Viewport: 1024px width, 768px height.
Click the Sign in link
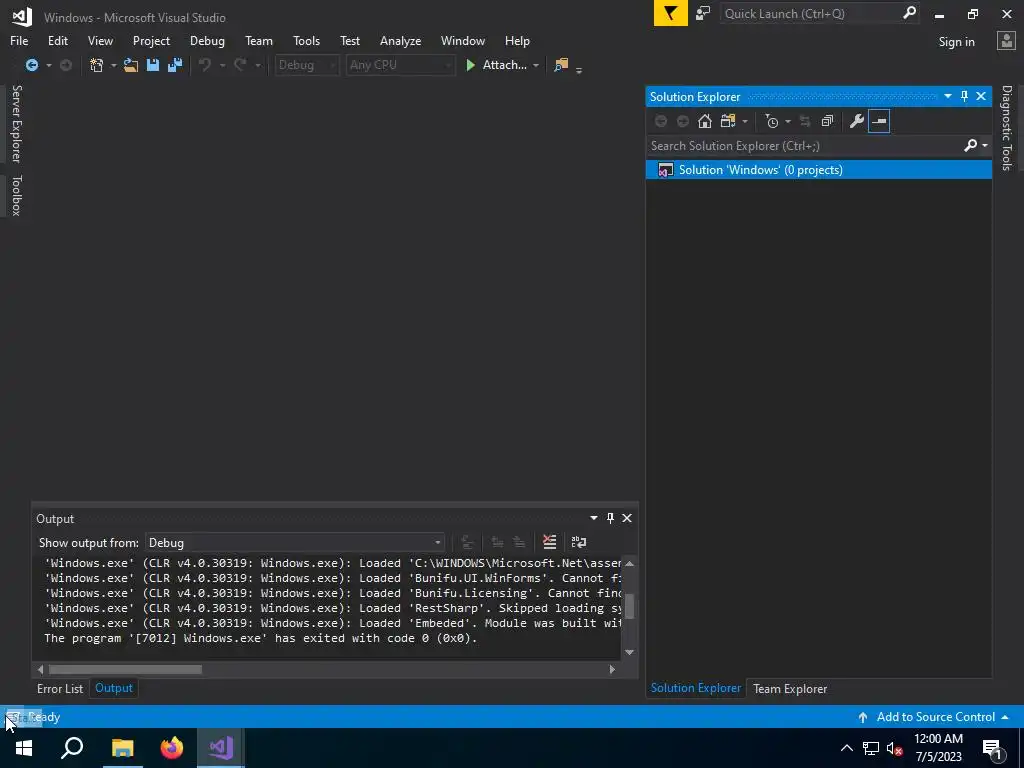(x=956, y=42)
